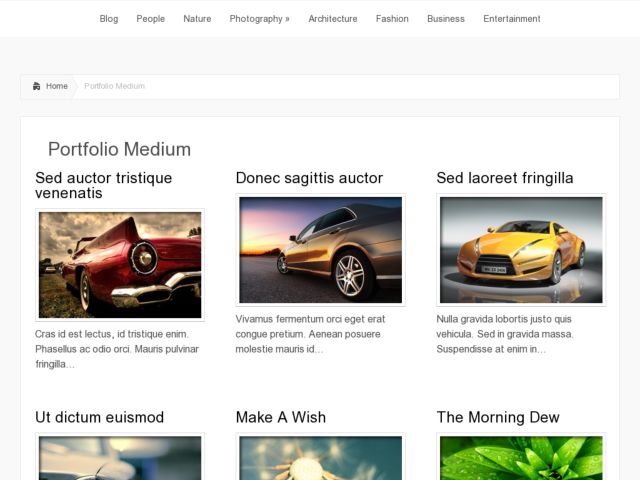Screen dimensions: 640x480
Task: Open the Ut dictum euismod title
Action: [100, 417]
